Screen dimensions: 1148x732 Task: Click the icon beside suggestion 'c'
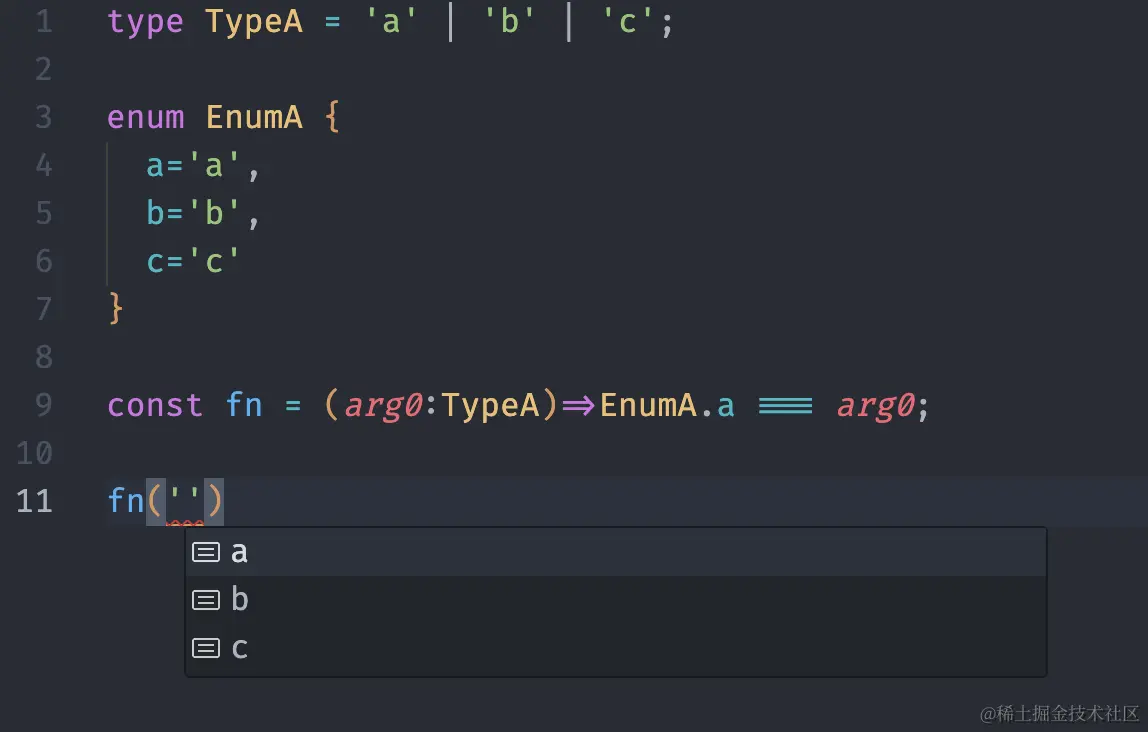pyautogui.click(x=206, y=648)
